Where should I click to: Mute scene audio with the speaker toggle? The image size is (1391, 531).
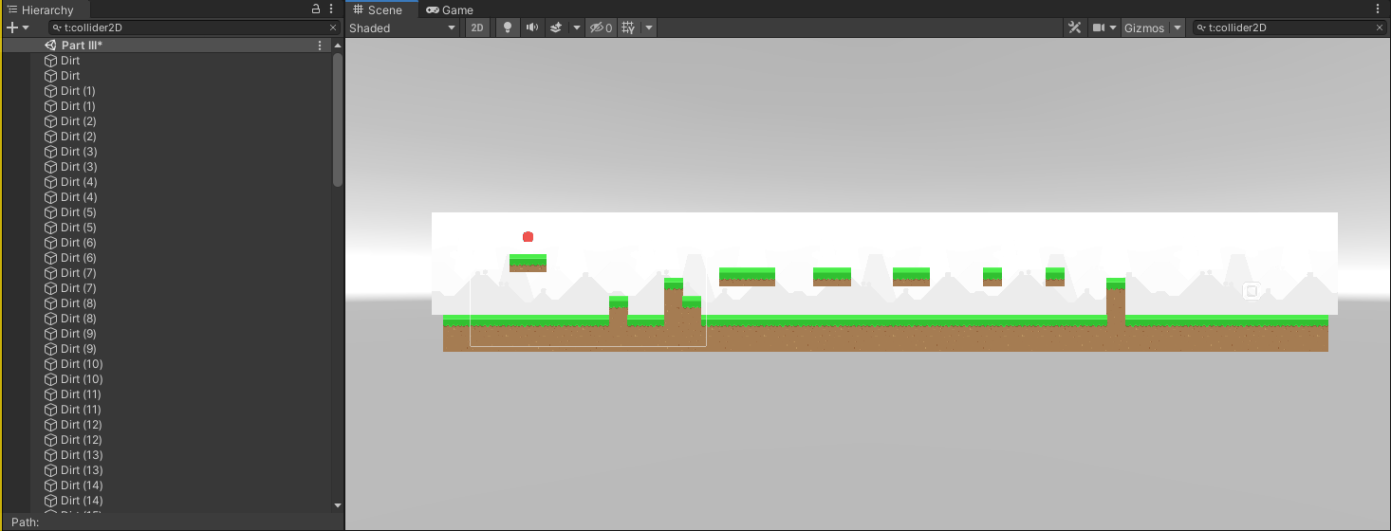click(532, 28)
